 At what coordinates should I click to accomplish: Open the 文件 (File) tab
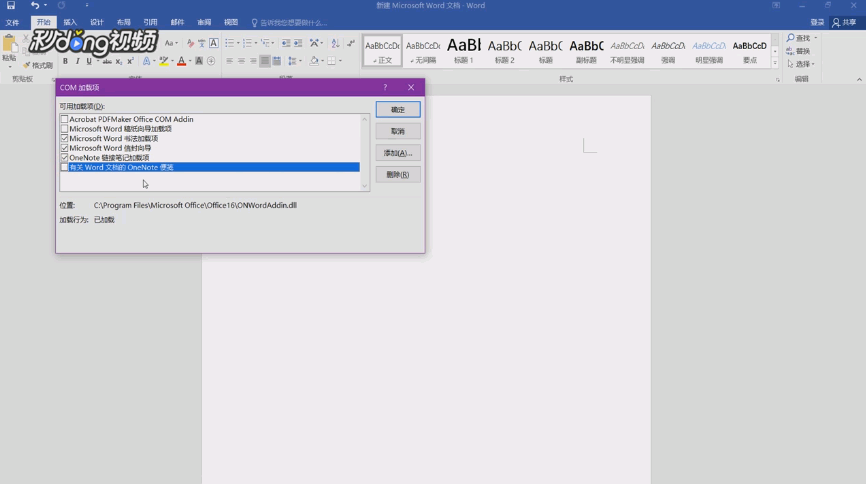click(x=12, y=23)
